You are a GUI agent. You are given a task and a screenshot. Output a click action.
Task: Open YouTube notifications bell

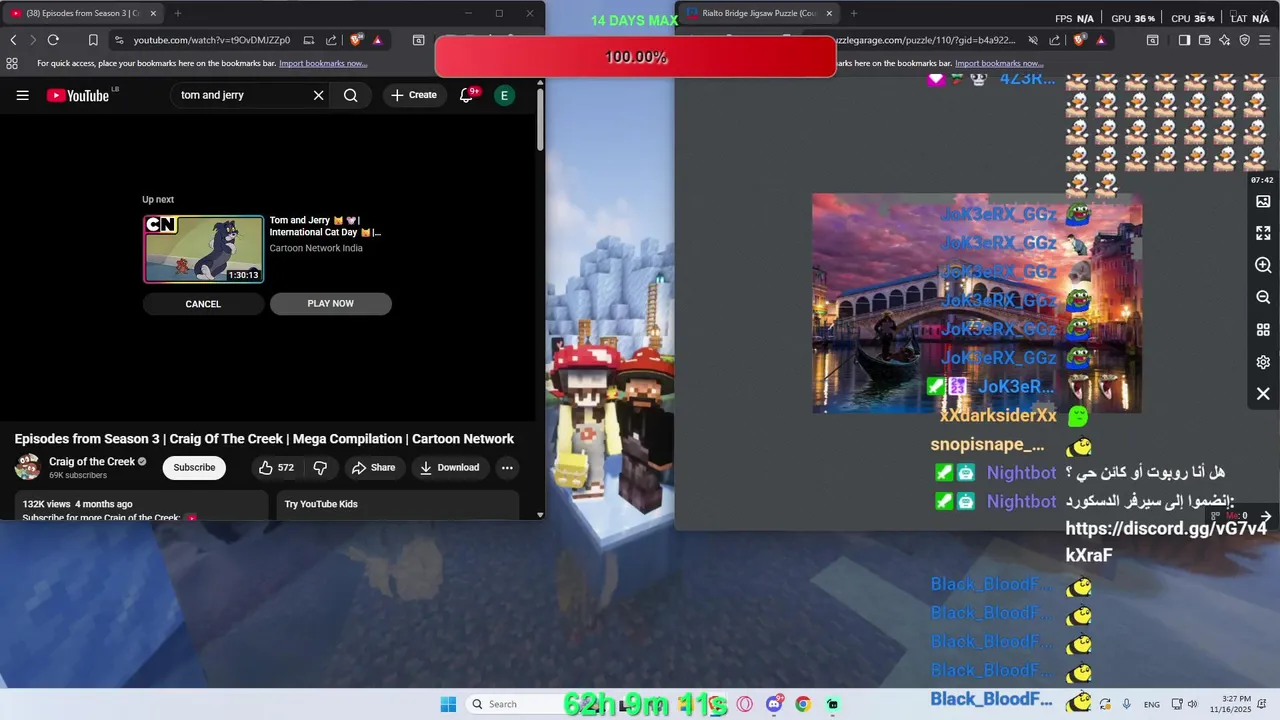(x=466, y=95)
